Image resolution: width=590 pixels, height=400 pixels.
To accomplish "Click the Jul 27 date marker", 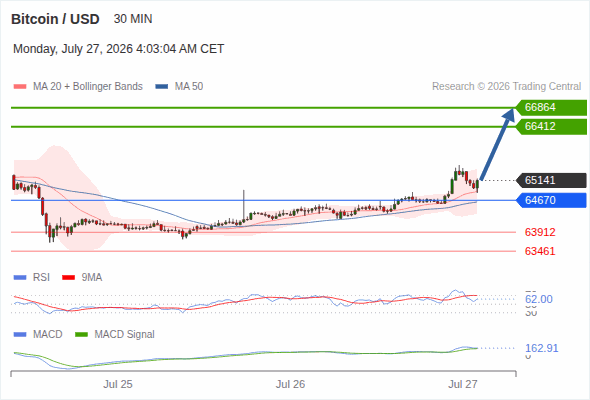I will pos(462,384).
